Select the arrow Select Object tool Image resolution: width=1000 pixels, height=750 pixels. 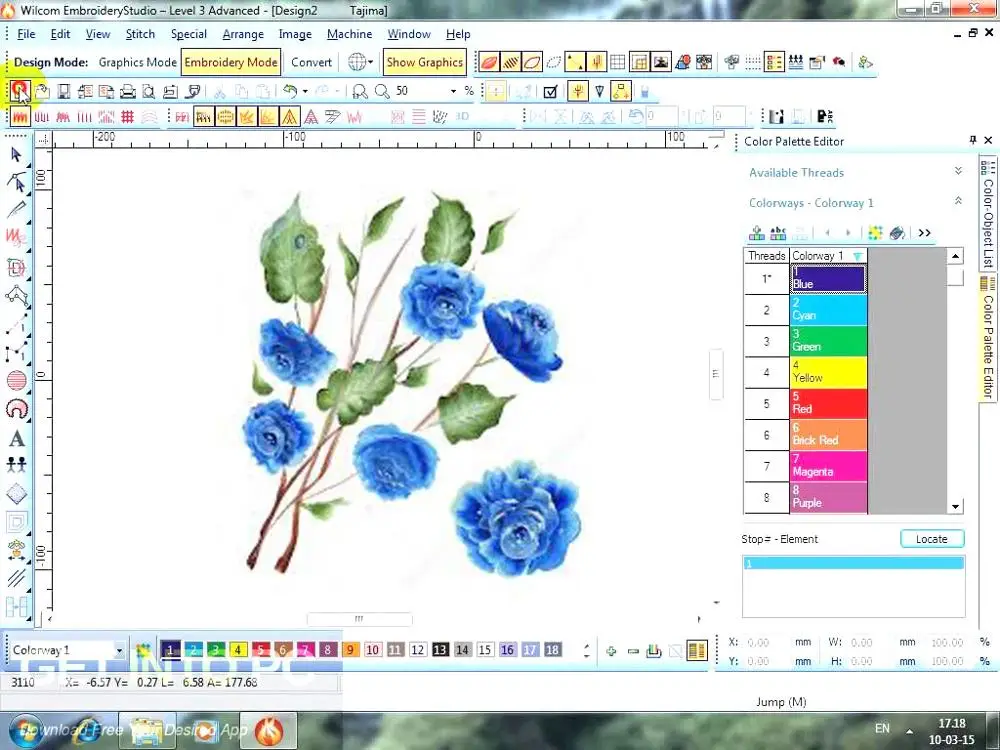coord(16,154)
